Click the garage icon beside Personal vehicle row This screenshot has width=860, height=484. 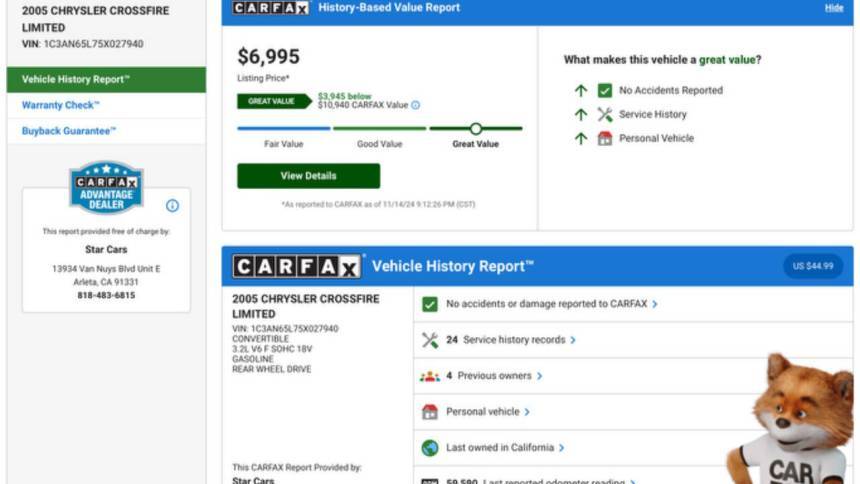tap(429, 412)
